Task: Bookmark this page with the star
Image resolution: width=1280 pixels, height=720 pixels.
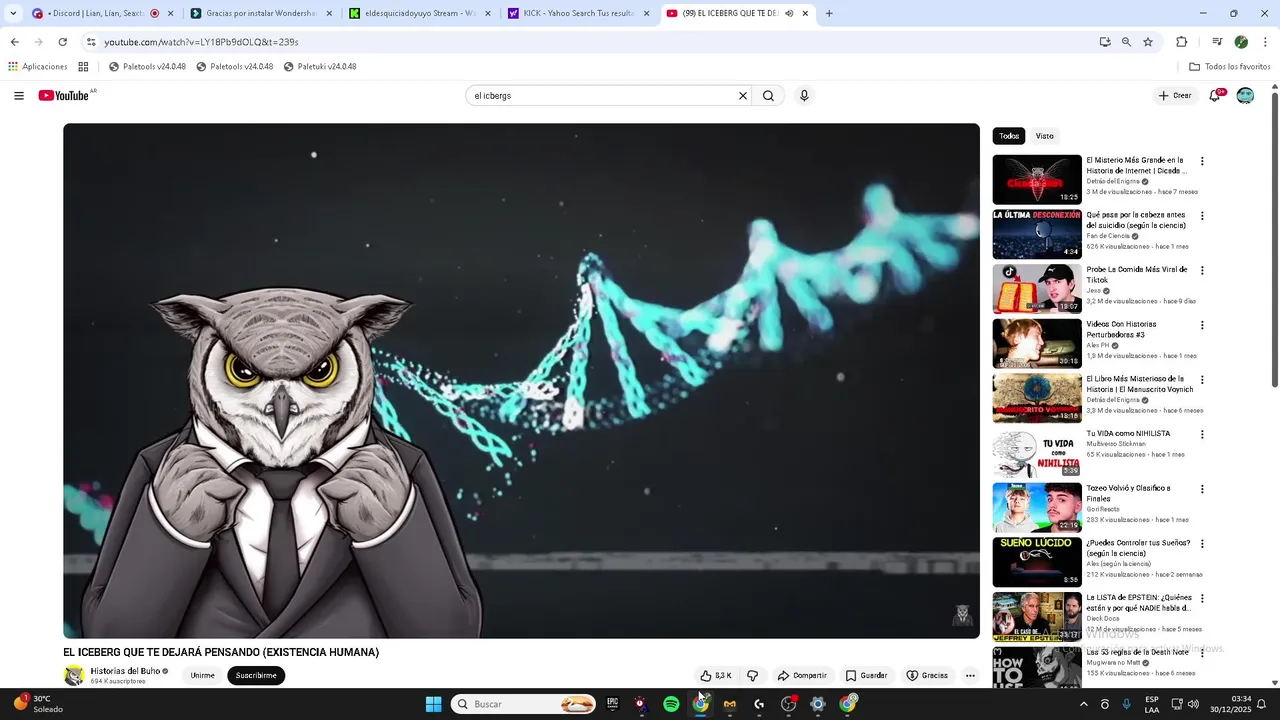Action: coord(1148,42)
